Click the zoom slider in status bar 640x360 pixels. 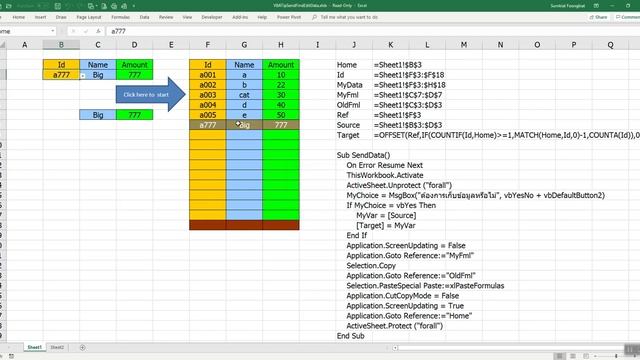click(616, 356)
